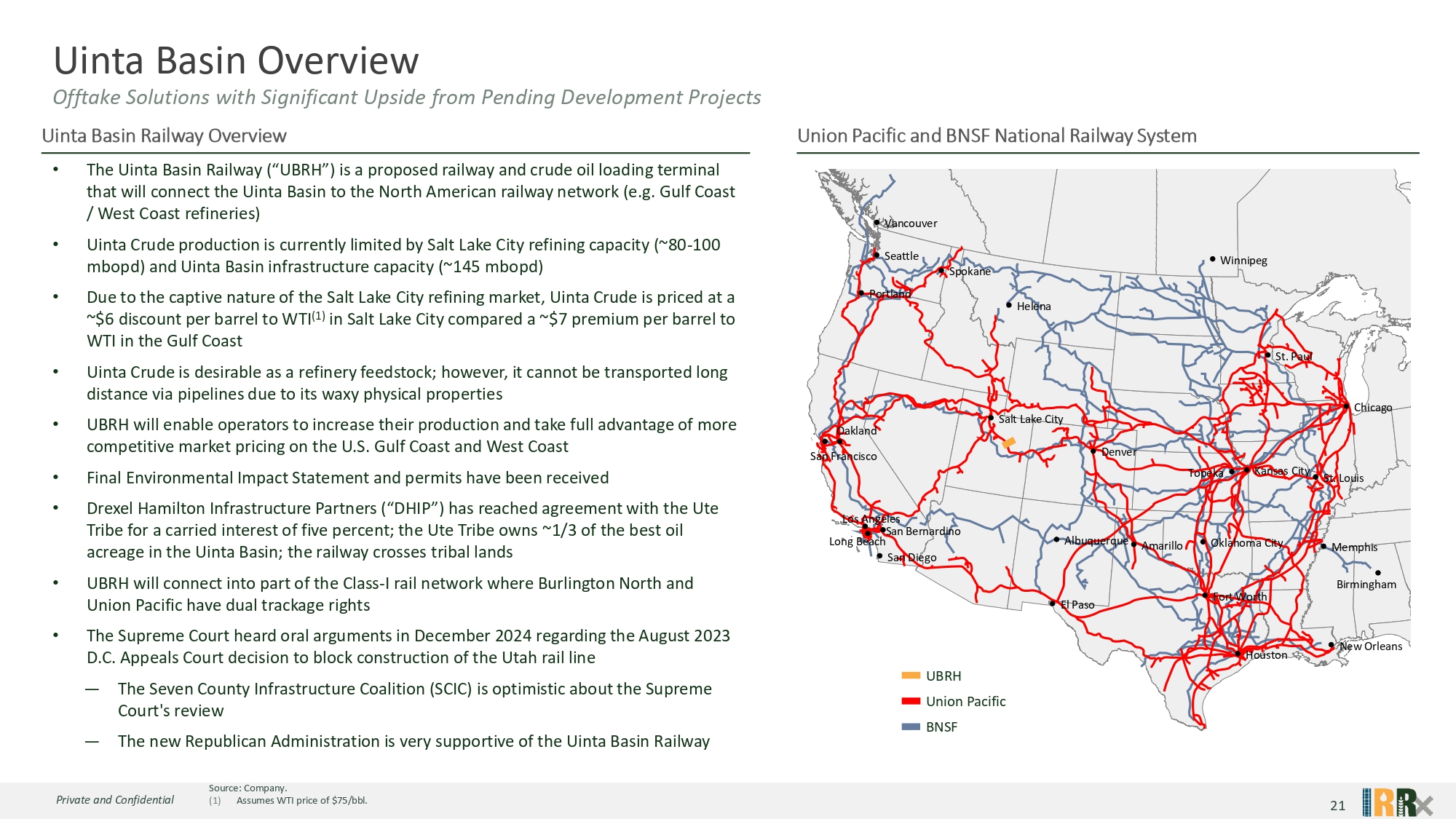Click the Houston city marker
The height and width of the screenshot is (819, 1456).
pyautogui.click(x=1238, y=654)
